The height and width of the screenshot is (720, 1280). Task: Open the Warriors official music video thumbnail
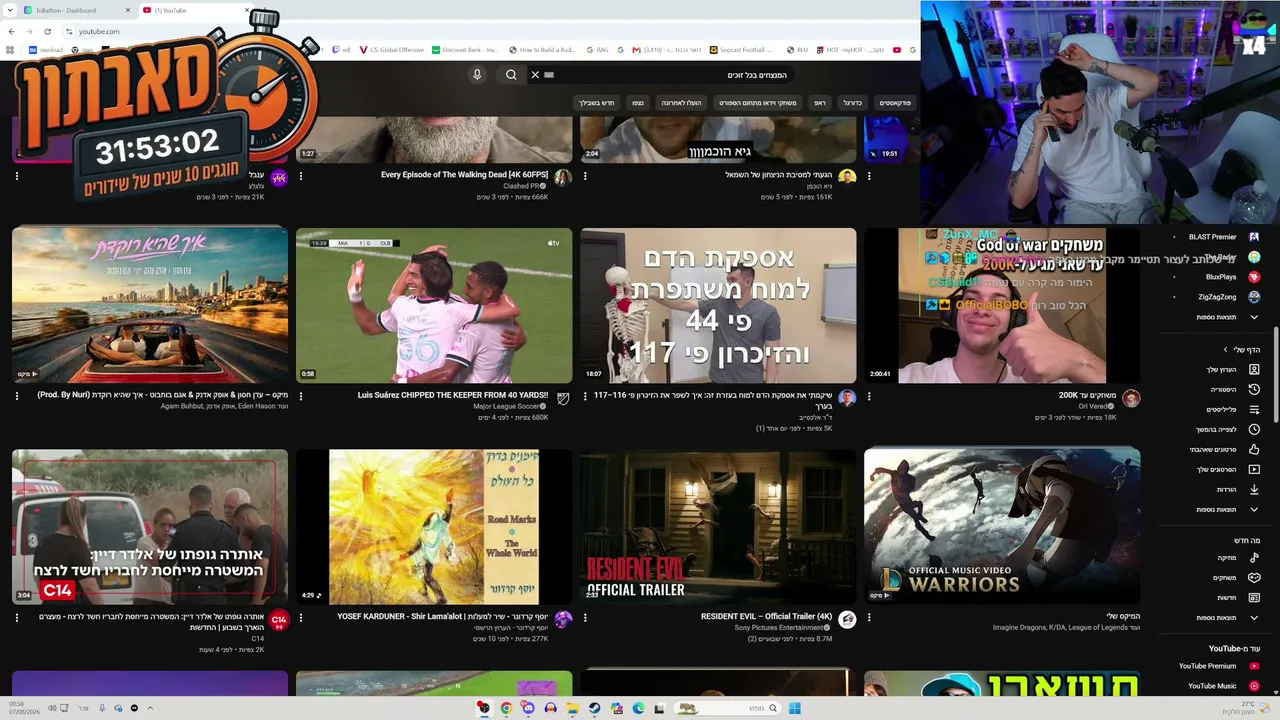(x=1002, y=527)
